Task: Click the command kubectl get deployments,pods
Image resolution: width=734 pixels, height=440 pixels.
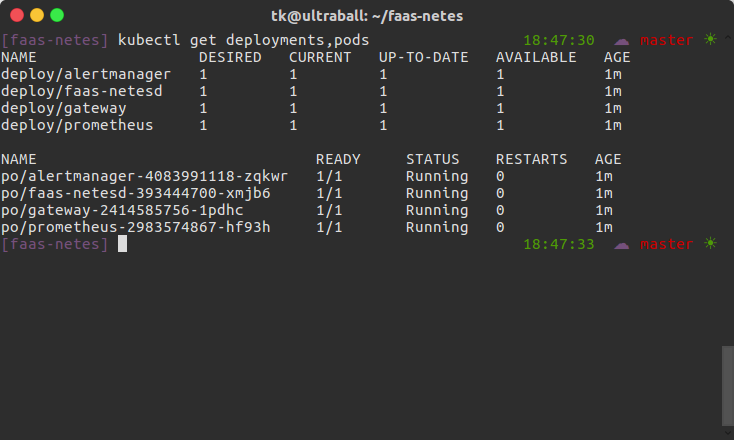Action: click(243, 40)
